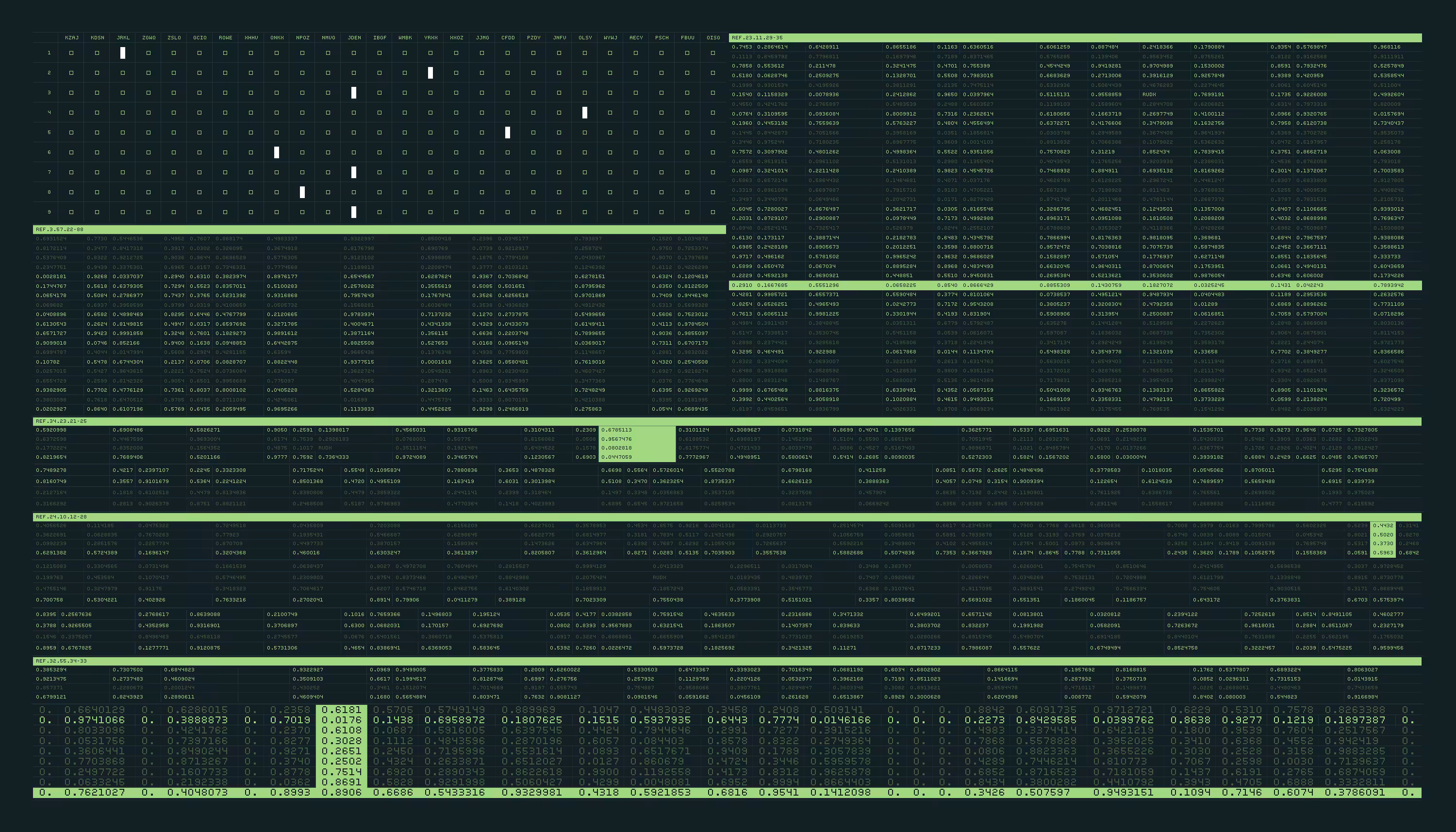Select value 0.7453 under REF.23.11.29-35
The height and width of the screenshot is (832, 1456).
click(x=742, y=47)
